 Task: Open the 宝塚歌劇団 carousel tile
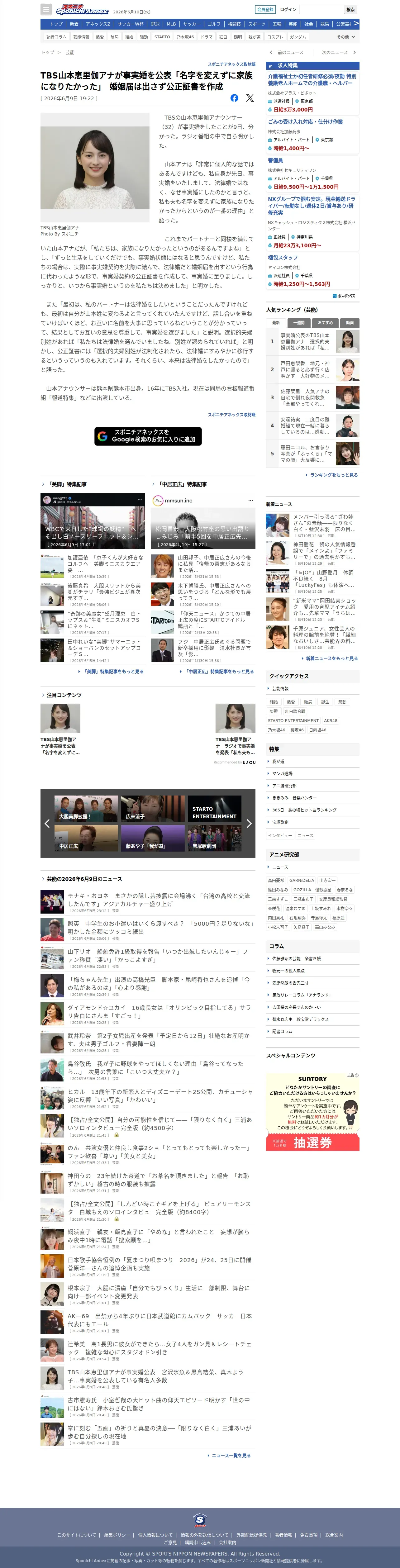[x=214, y=838]
